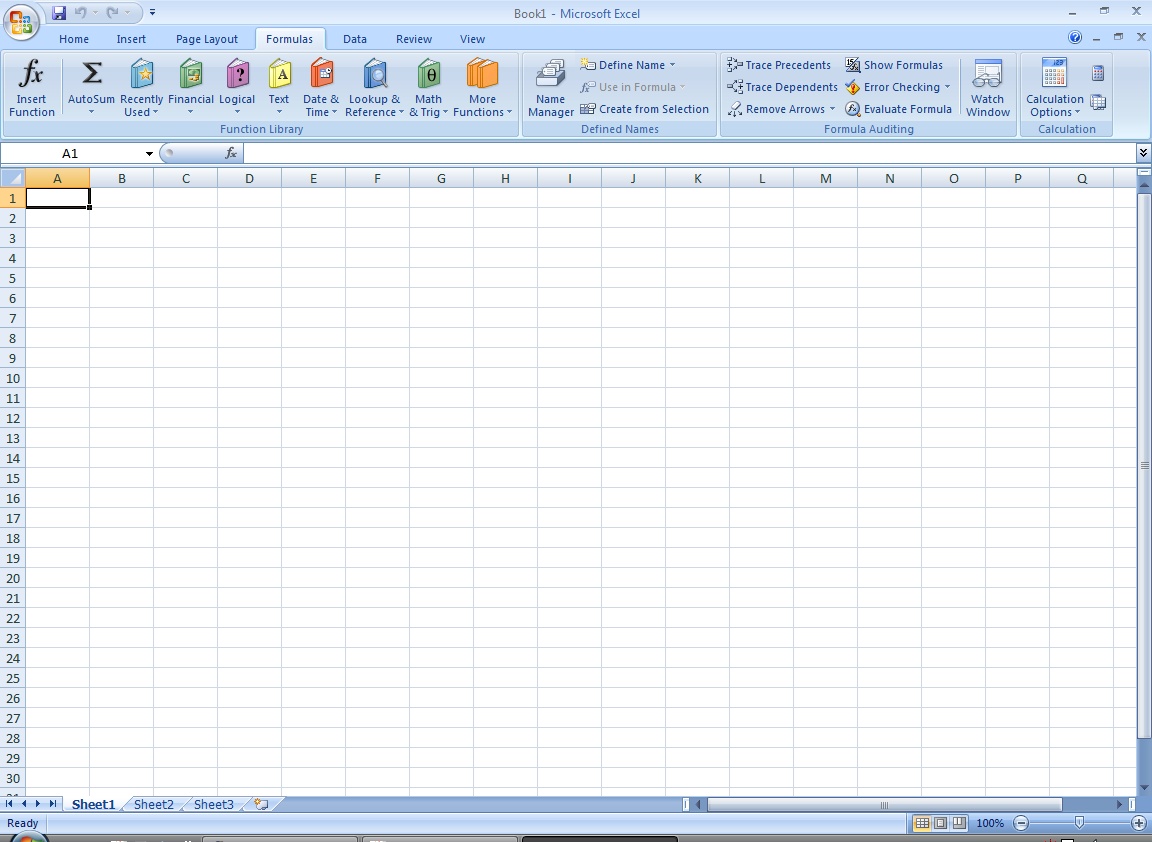1152x842 pixels.
Task: Open the Financial functions book icon
Action: [190, 74]
